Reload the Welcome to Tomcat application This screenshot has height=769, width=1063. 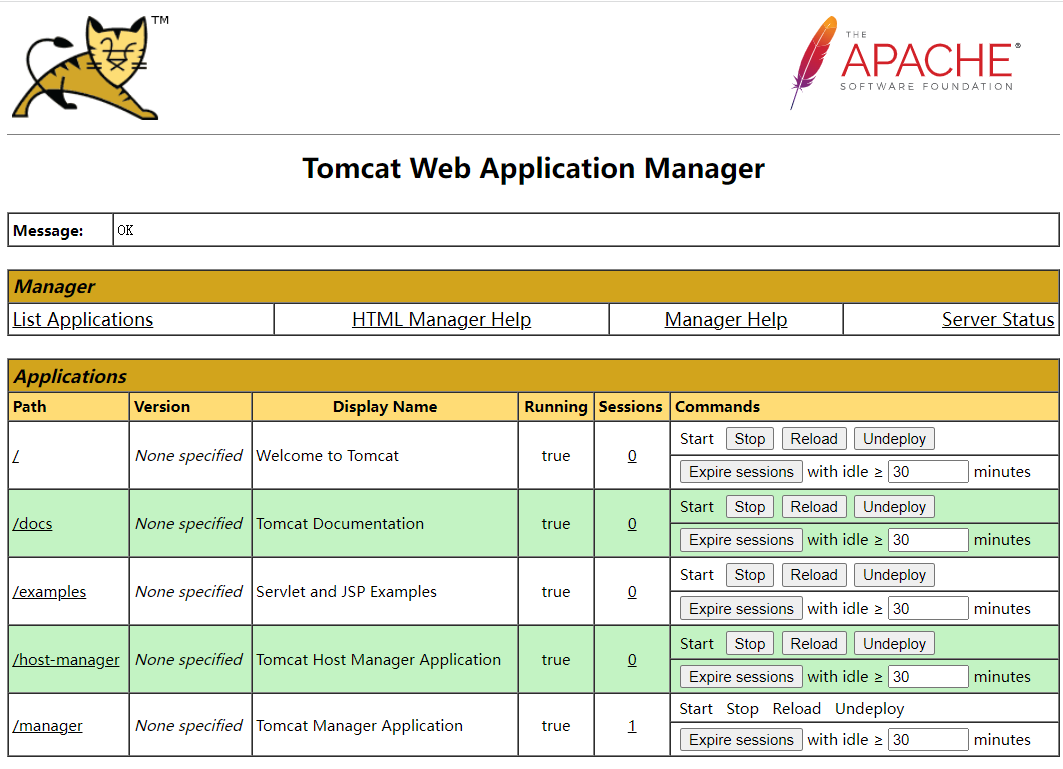[x=814, y=439]
